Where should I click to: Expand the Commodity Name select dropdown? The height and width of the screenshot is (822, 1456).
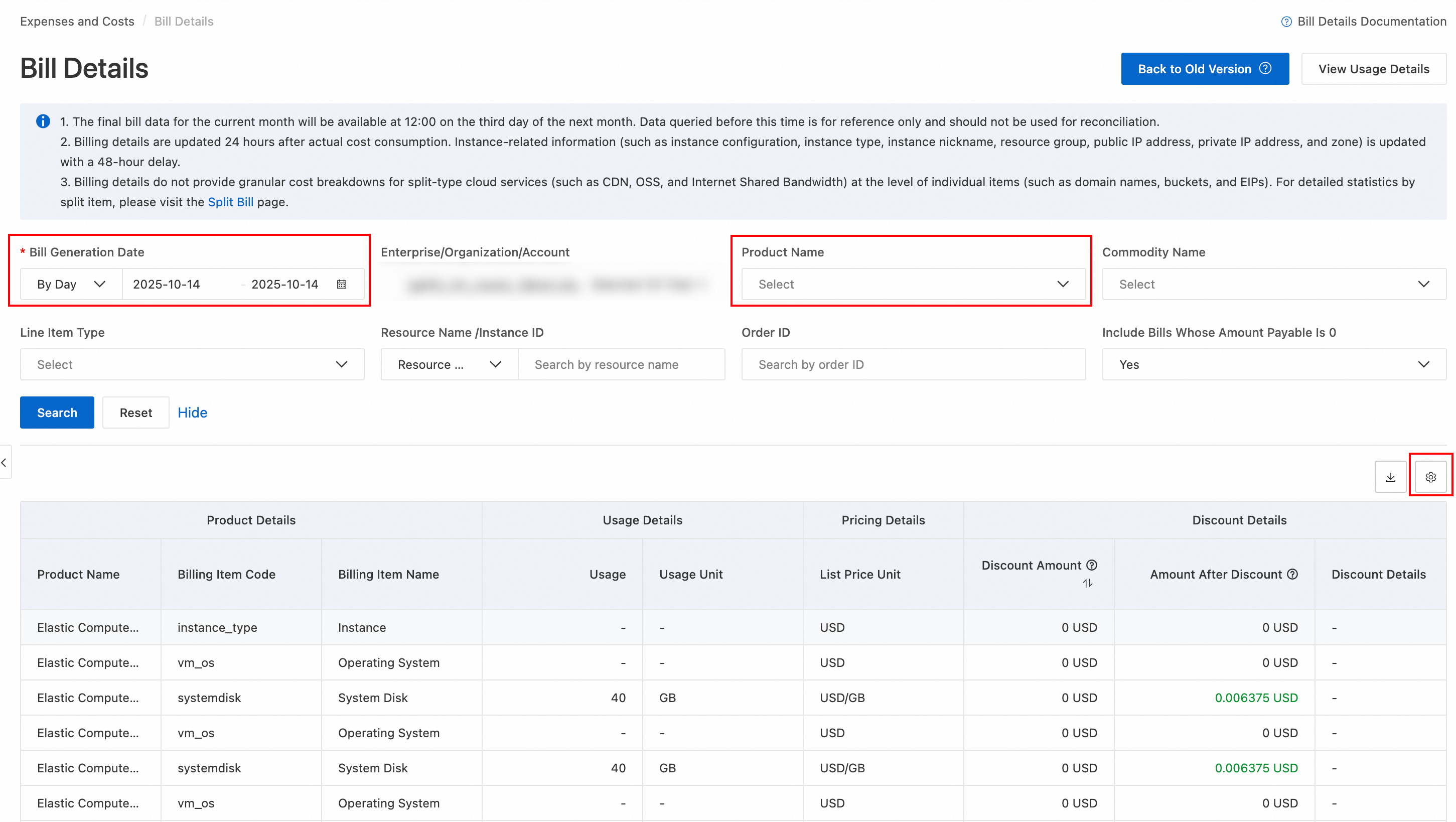point(1273,284)
